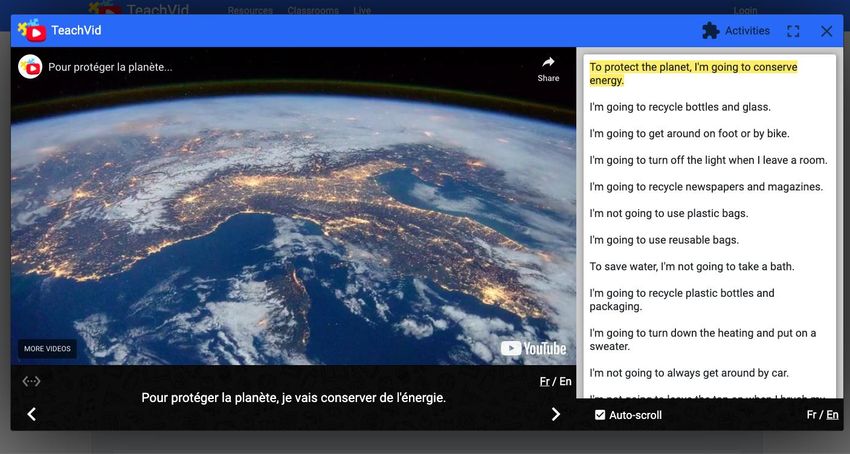Click the MORE VIDEOS button
This screenshot has width=850, height=454.
click(x=47, y=349)
